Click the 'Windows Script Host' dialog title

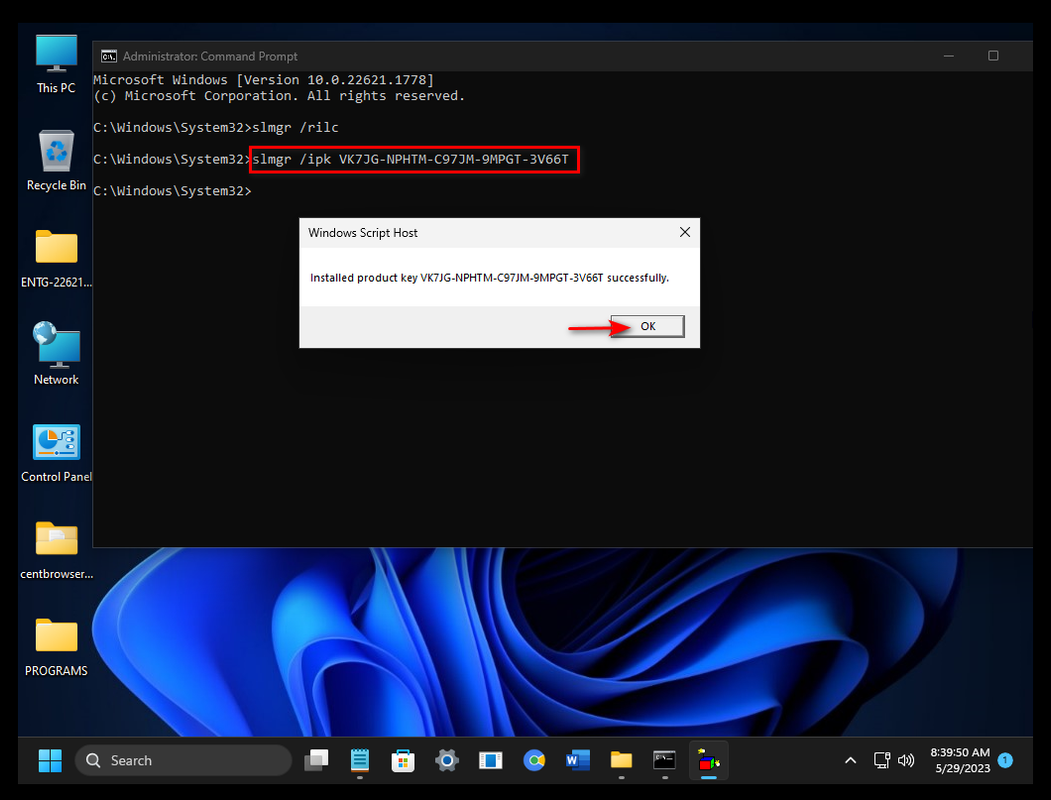point(363,232)
